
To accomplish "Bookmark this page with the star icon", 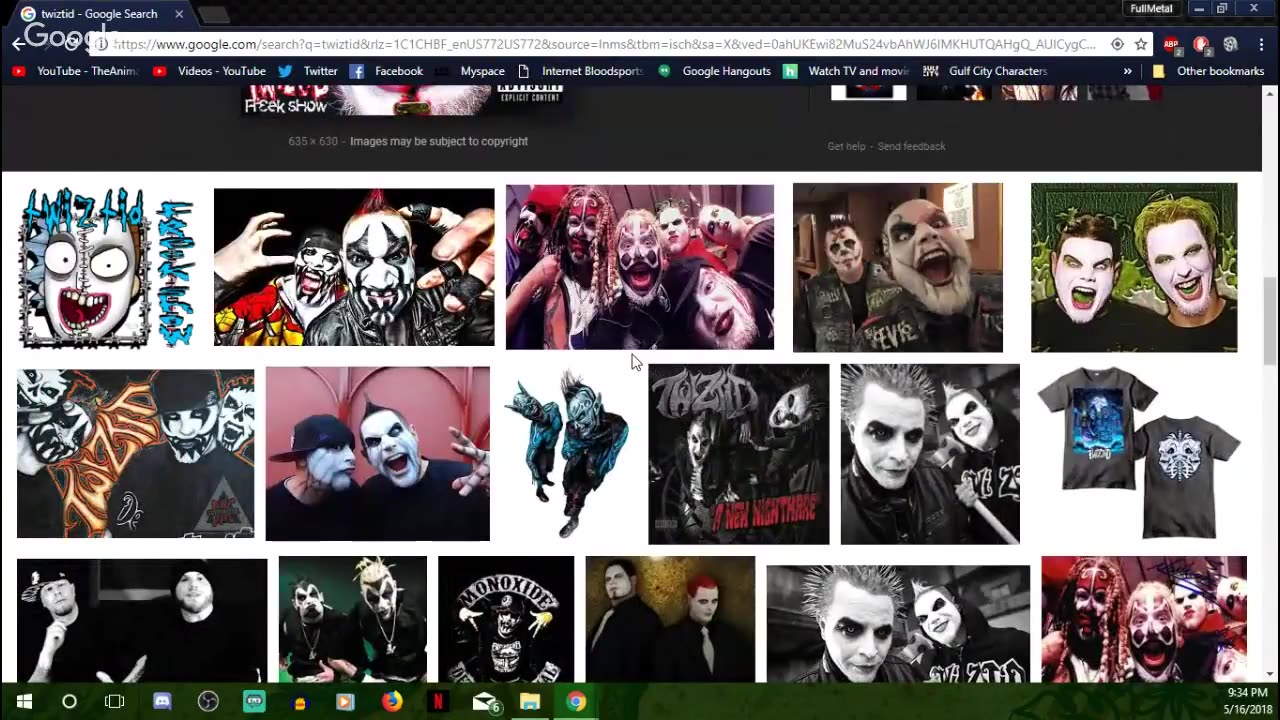I will [1141, 44].
